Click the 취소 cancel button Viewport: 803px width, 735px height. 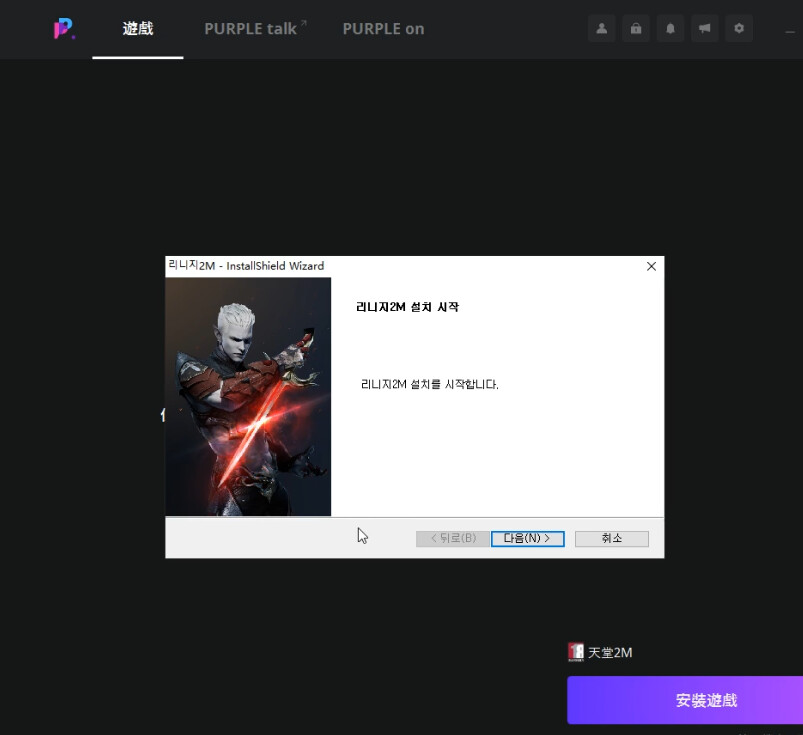click(x=611, y=538)
